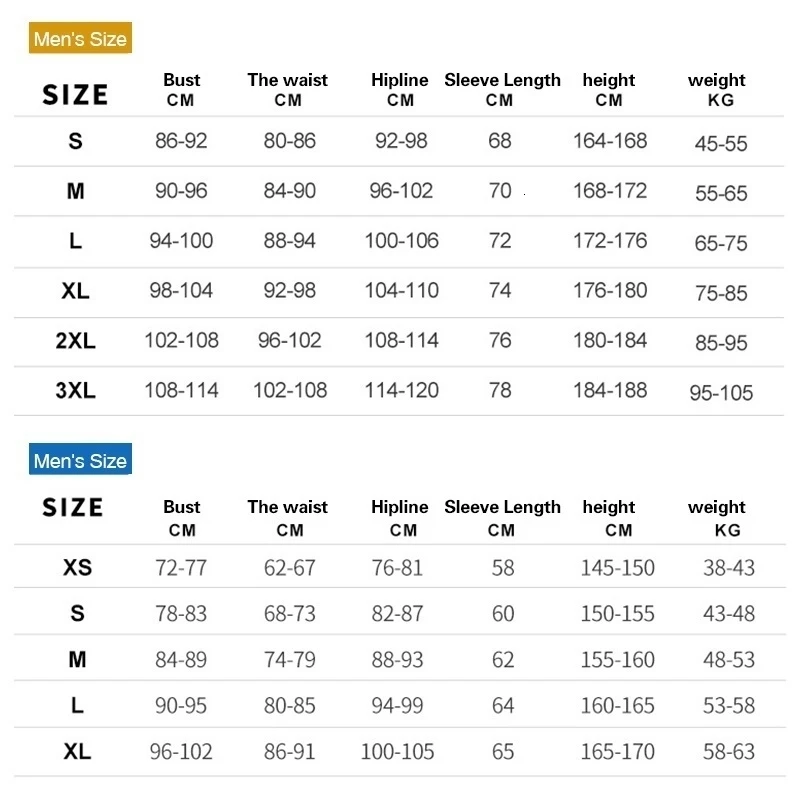The width and height of the screenshot is (800, 800).
Task: Click the 100-106 hipline value
Action: pos(402,241)
